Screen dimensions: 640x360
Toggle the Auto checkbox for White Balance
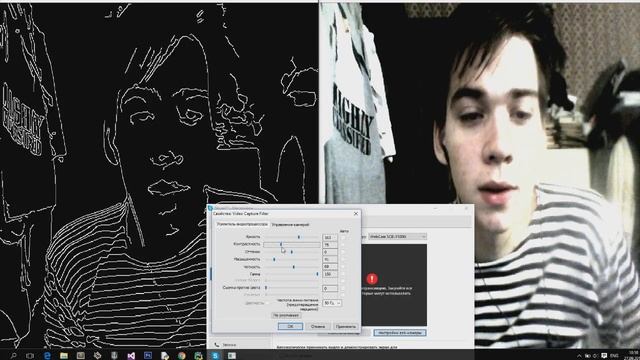click(343, 281)
